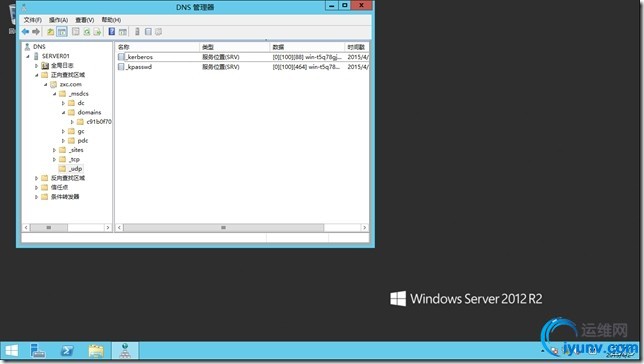
Task: Click the last toolbar icon in DNS Manager
Action: click(159, 32)
